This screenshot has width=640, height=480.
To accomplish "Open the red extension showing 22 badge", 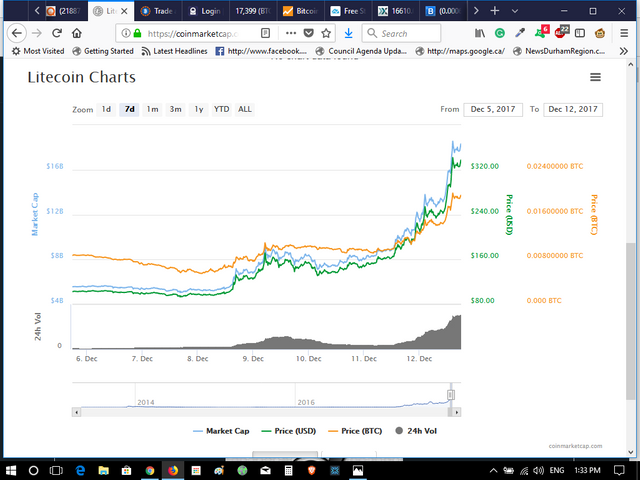I will pyautogui.click(x=562, y=32).
